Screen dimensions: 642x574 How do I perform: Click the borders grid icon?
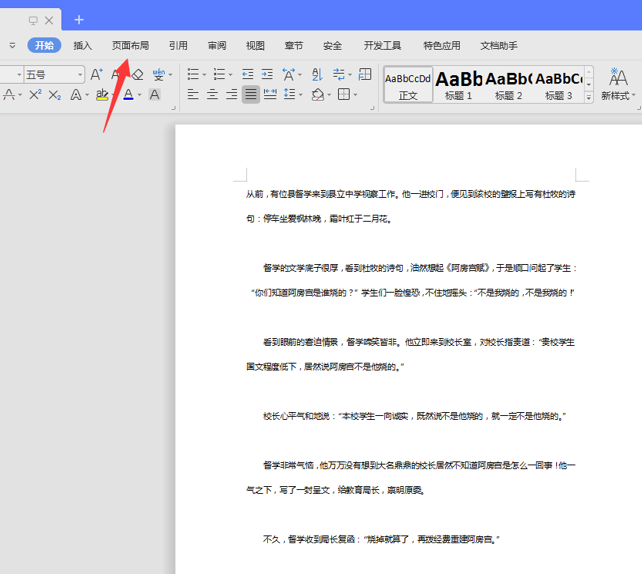click(344, 95)
